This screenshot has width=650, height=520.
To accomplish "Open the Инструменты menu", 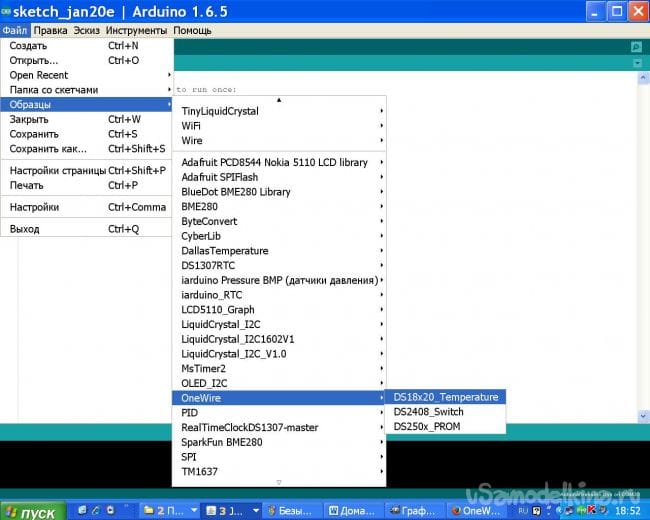I will (x=136, y=30).
